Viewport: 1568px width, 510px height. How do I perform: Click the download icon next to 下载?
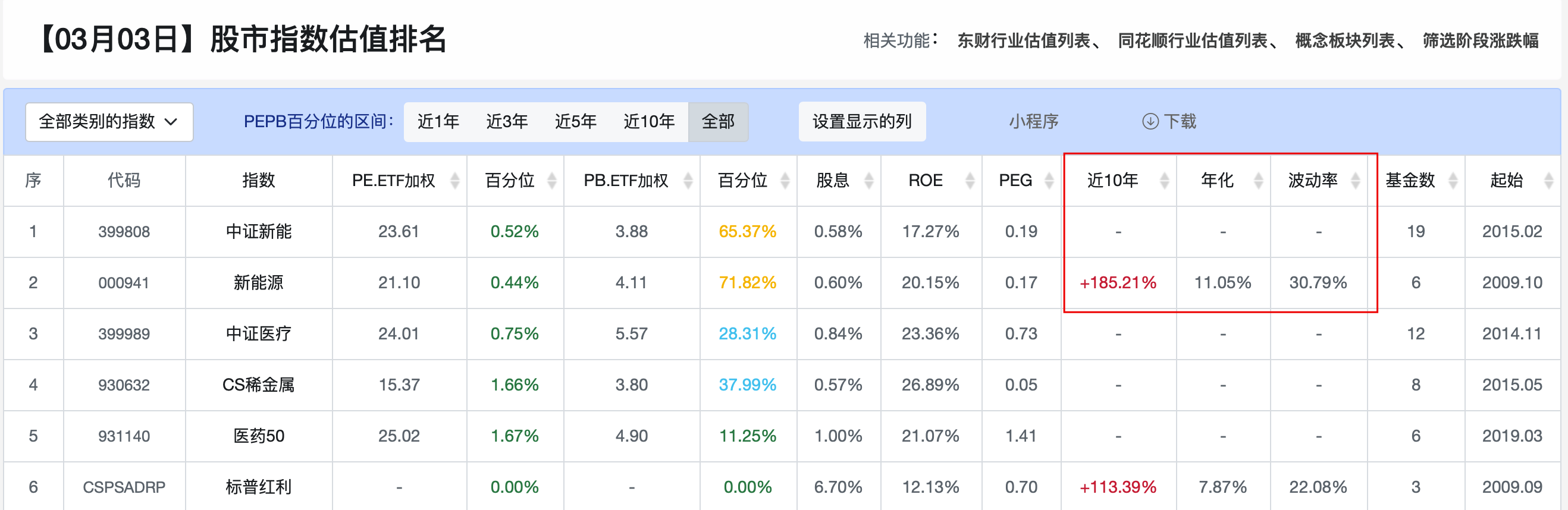click(x=1150, y=122)
